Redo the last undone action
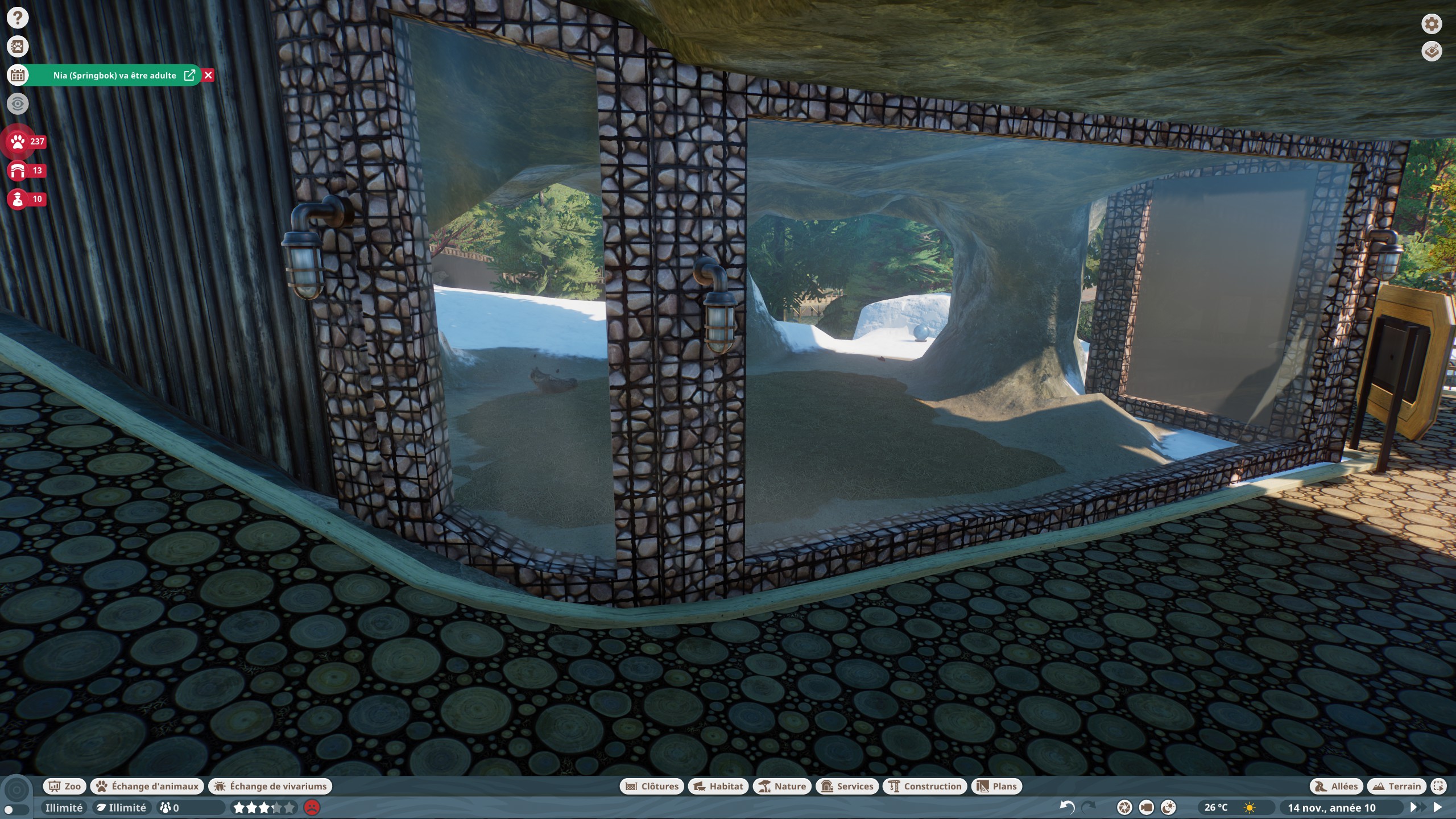 [x=1088, y=807]
